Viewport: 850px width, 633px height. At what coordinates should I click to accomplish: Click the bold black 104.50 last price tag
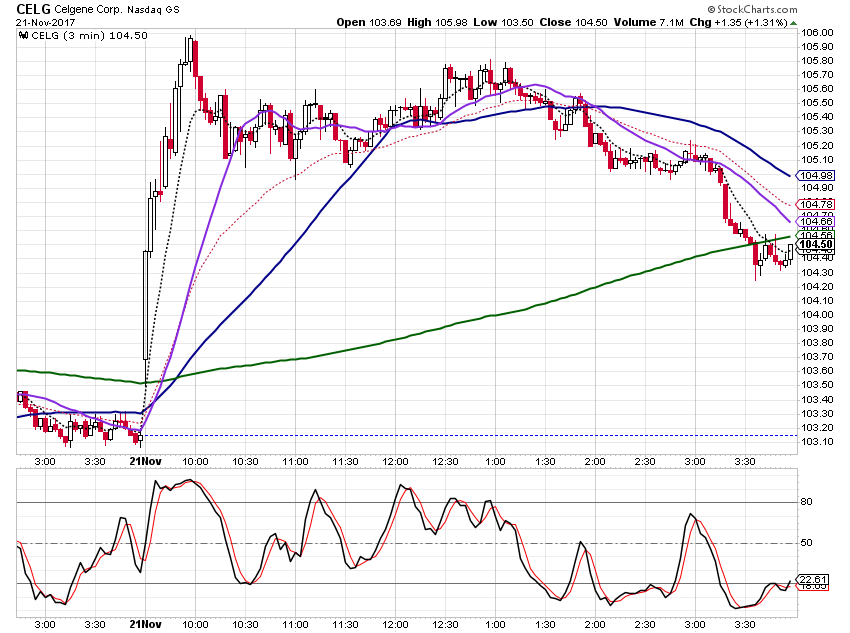coord(816,244)
